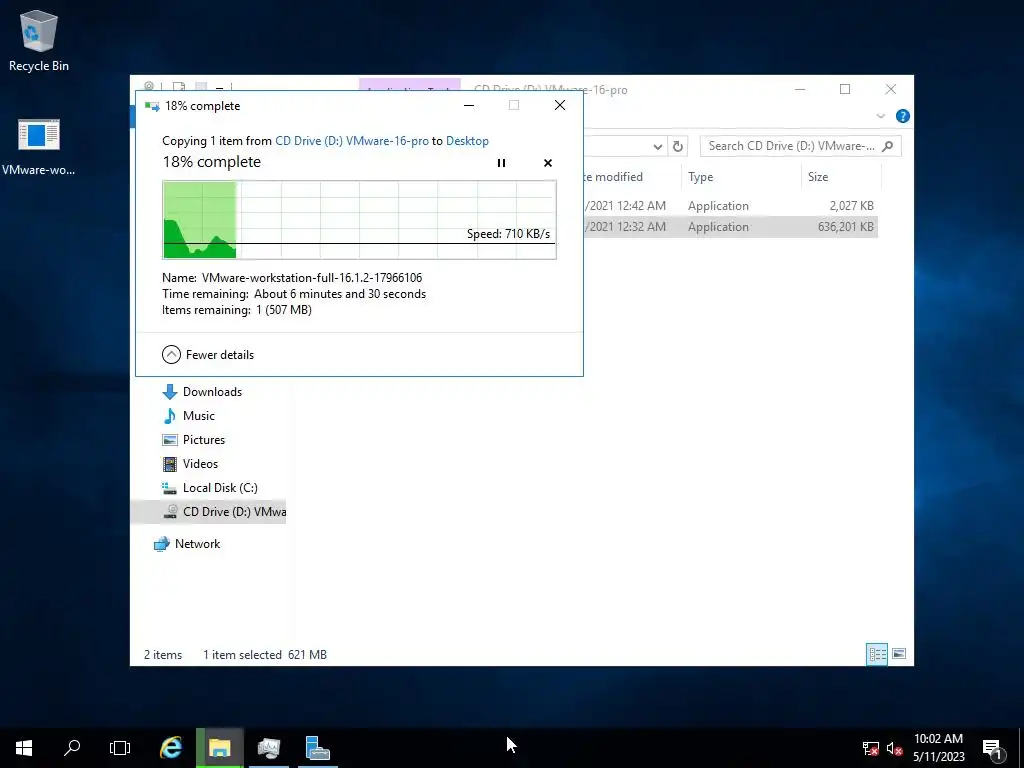1024x768 pixels.
Task: Click the 12:32 AM date modified cell
Action: coord(626,227)
